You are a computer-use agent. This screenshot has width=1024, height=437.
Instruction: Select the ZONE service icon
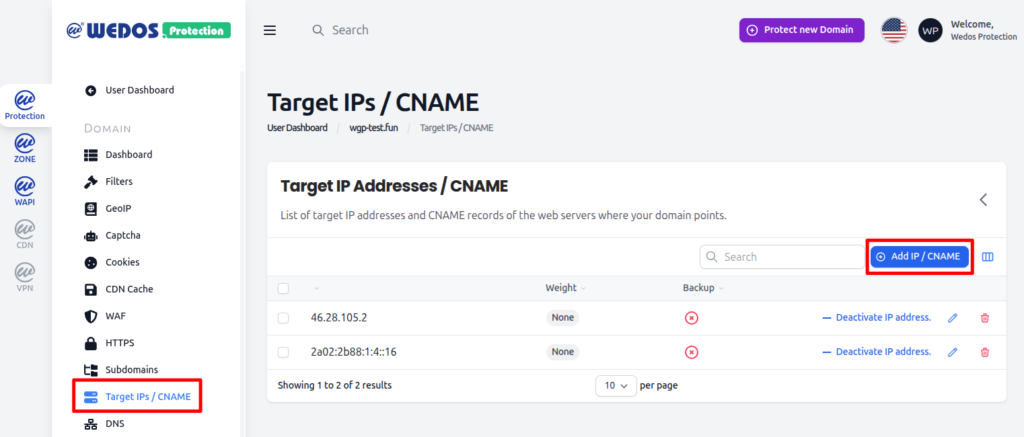click(24, 149)
